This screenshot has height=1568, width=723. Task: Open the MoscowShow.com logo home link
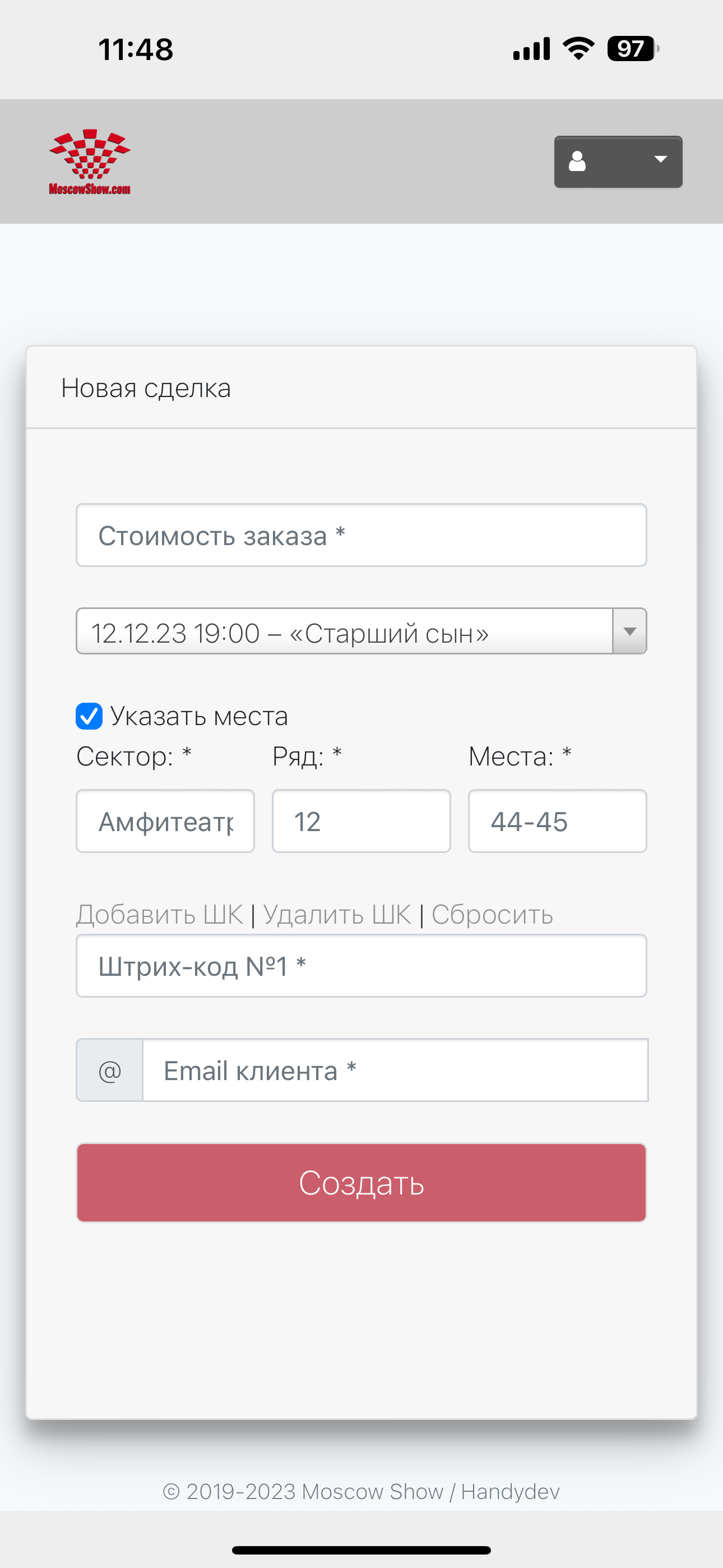click(90, 162)
